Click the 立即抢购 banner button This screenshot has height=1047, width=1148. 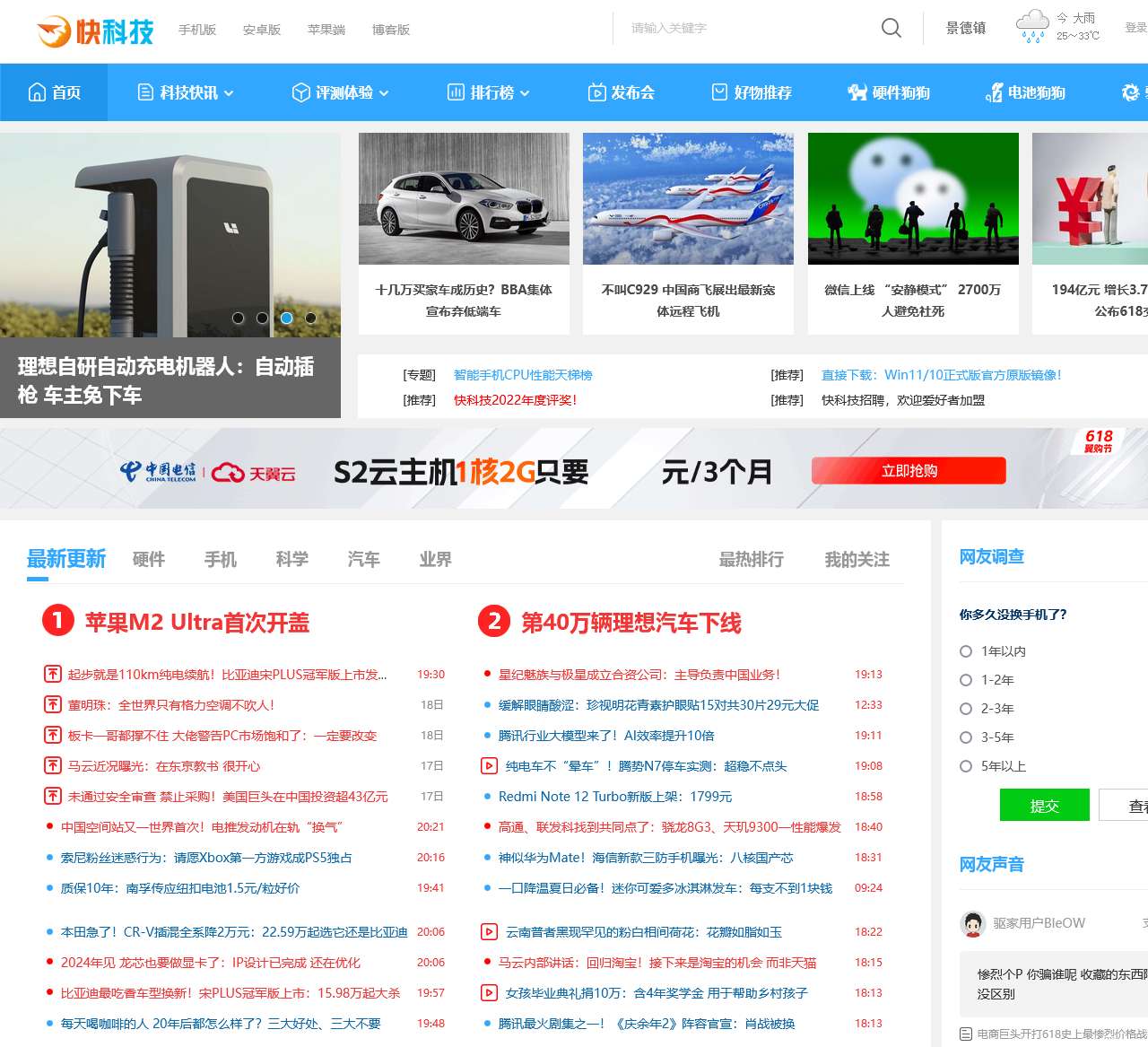[909, 471]
